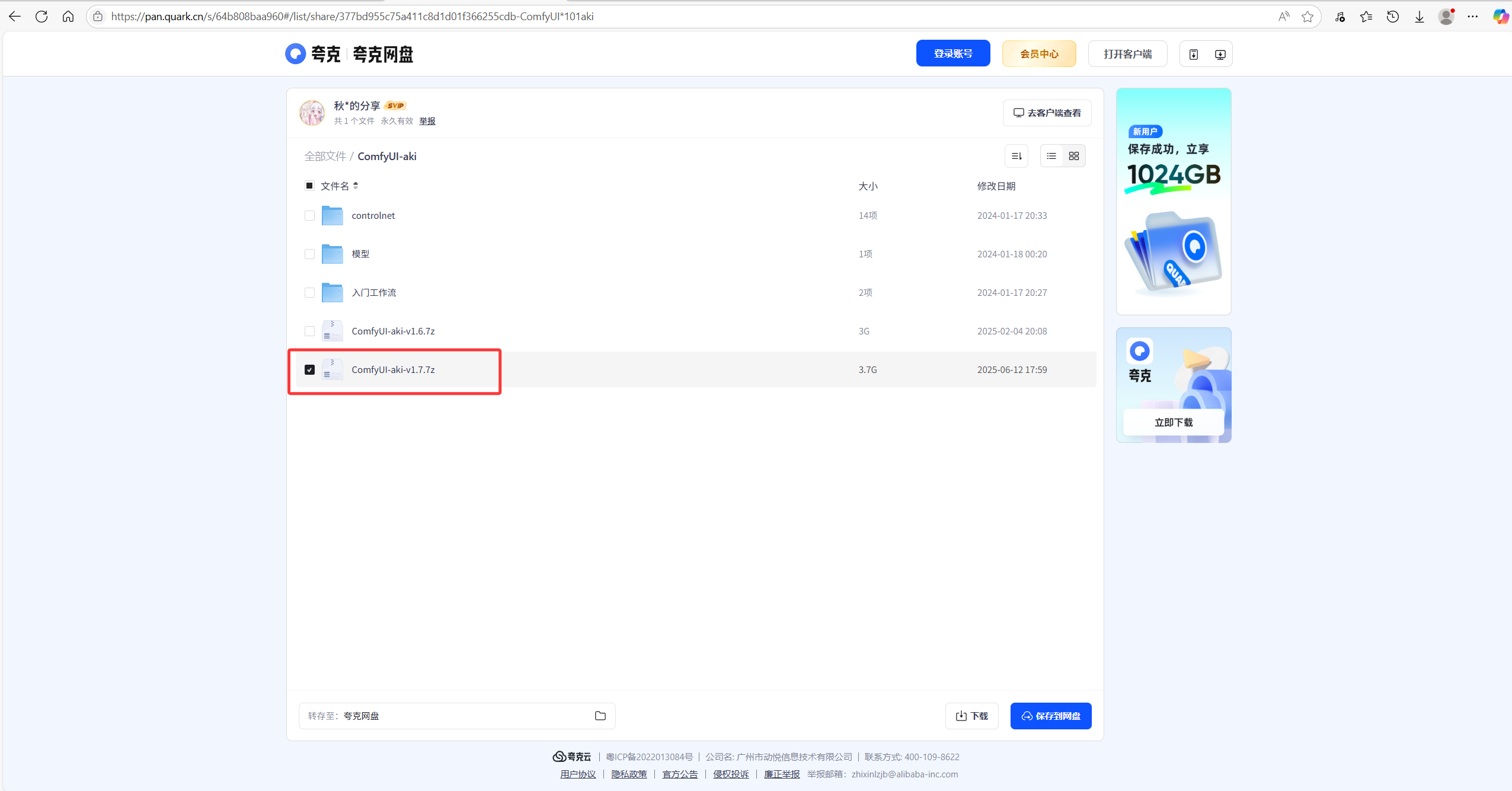Image resolution: width=1512 pixels, height=791 pixels.
Task: Open the browser downloads icon
Action: click(x=1420, y=17)
